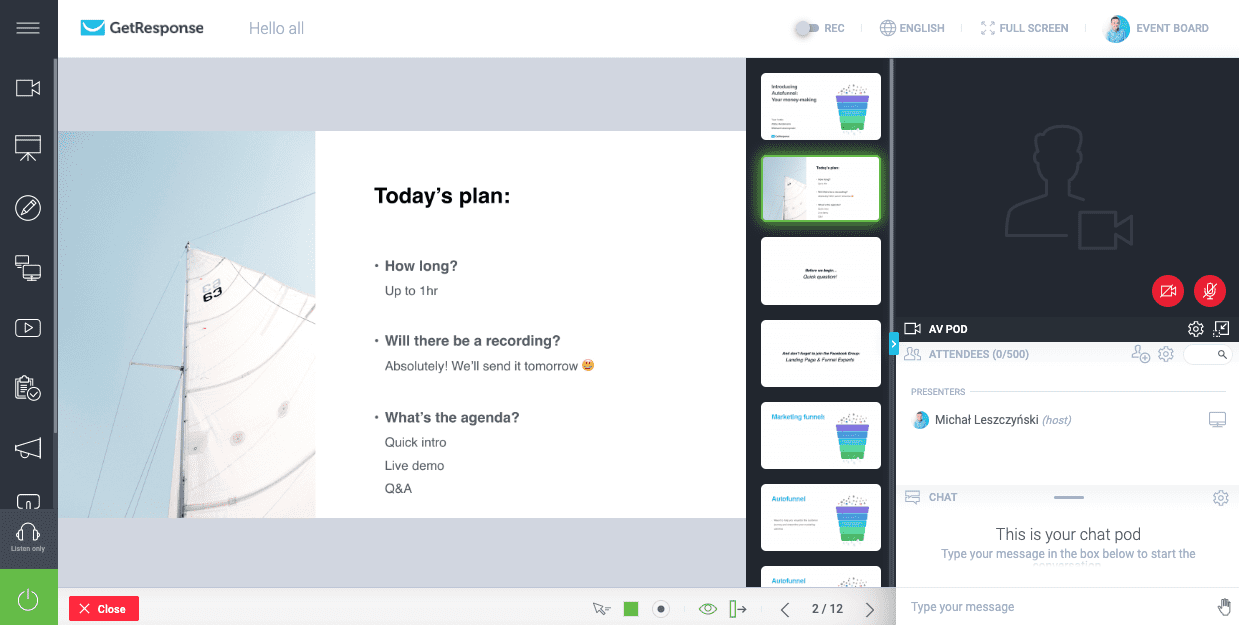
Task: Click the PRESENTERS section label
Action: tap(938, 392)
